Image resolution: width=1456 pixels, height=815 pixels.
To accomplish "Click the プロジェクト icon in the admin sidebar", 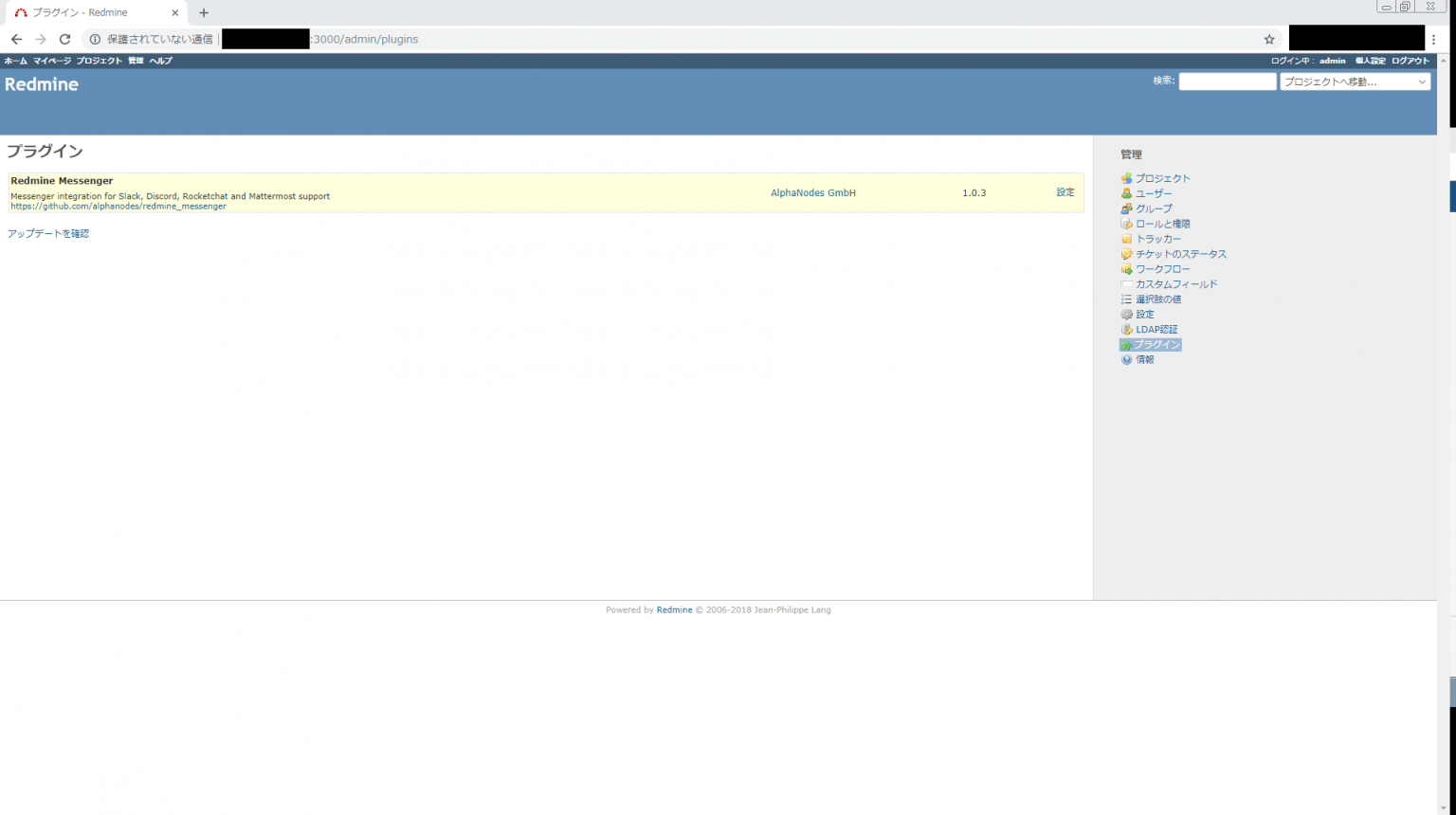I will (1126, 178).
